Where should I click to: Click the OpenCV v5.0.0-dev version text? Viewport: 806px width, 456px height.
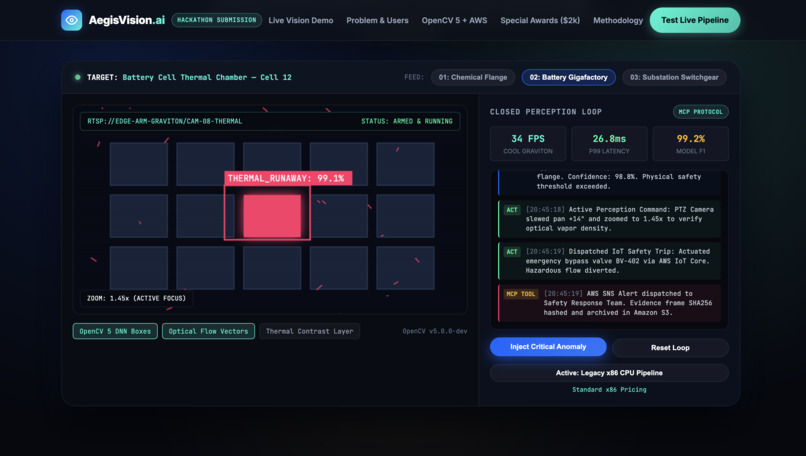click(435, 331)
